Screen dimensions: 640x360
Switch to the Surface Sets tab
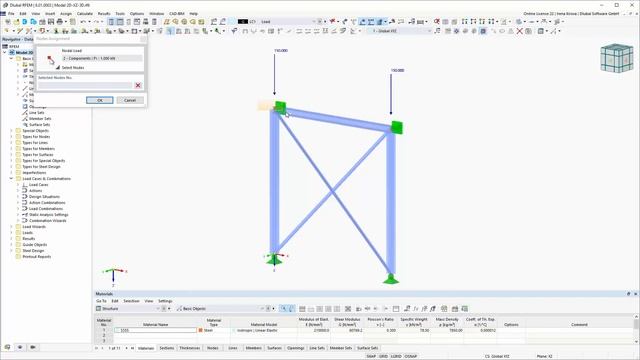pyautogui.click(x=368, y=348)
